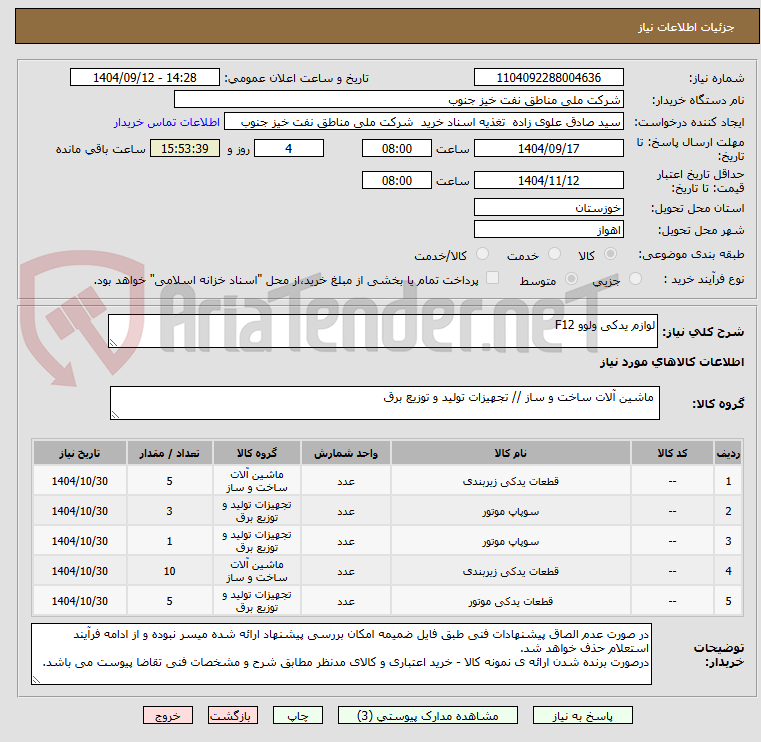Click the resize handle of description box
The width and height of the screenshot is (761, 742).
(x=114, y=343)
